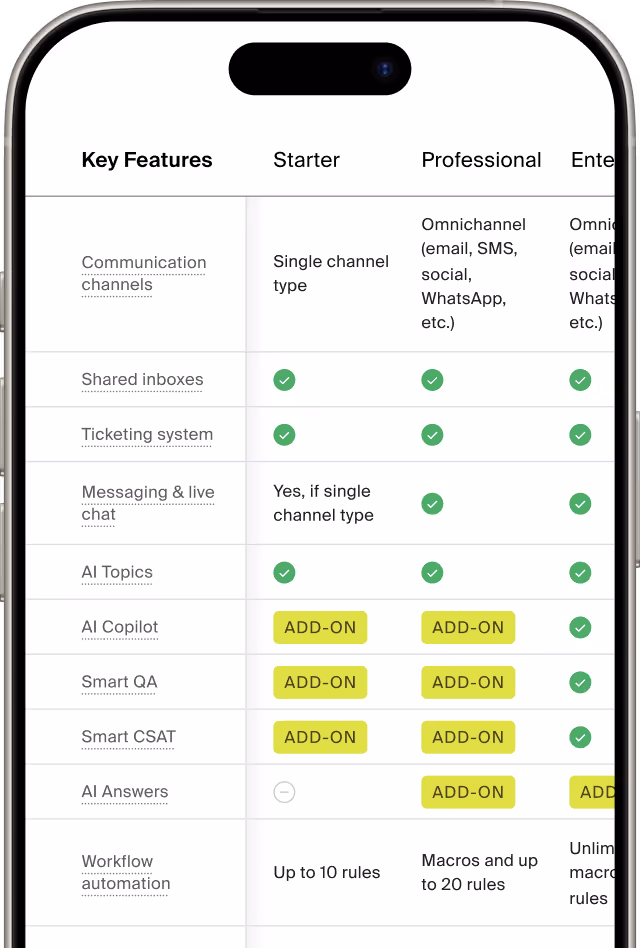This screenshot has width=640, height=948.
Task: Open the AI Copilot feature link
Action: 120,627
